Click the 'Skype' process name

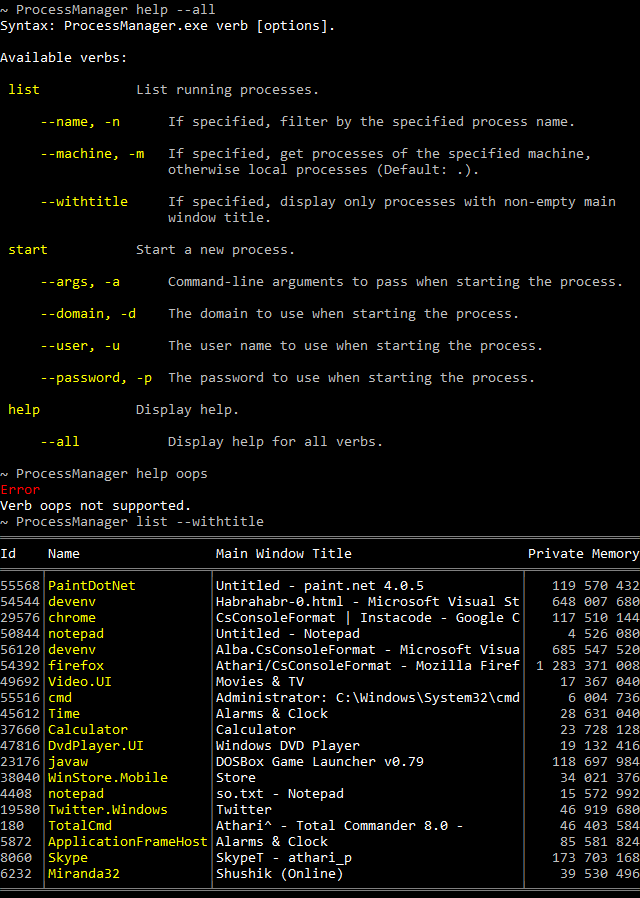(68, 858)
